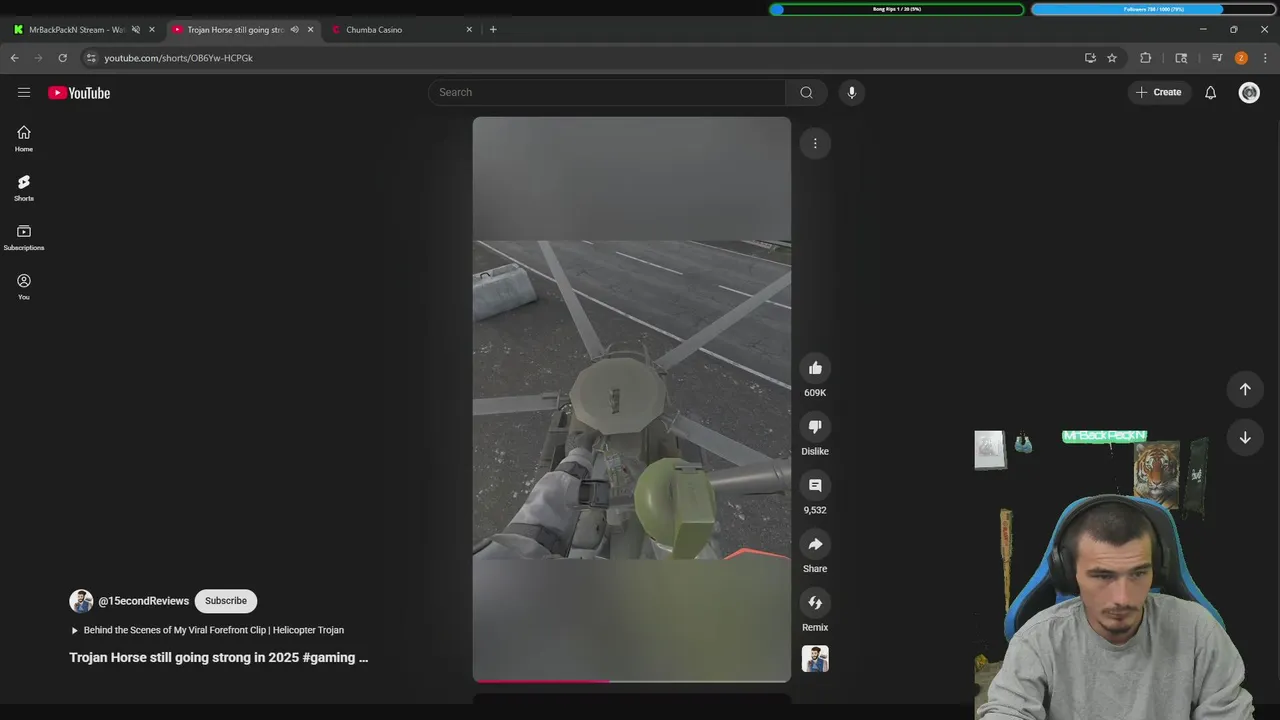Open a new browser tab
1280x720 pixels.
tap(493, 29)
